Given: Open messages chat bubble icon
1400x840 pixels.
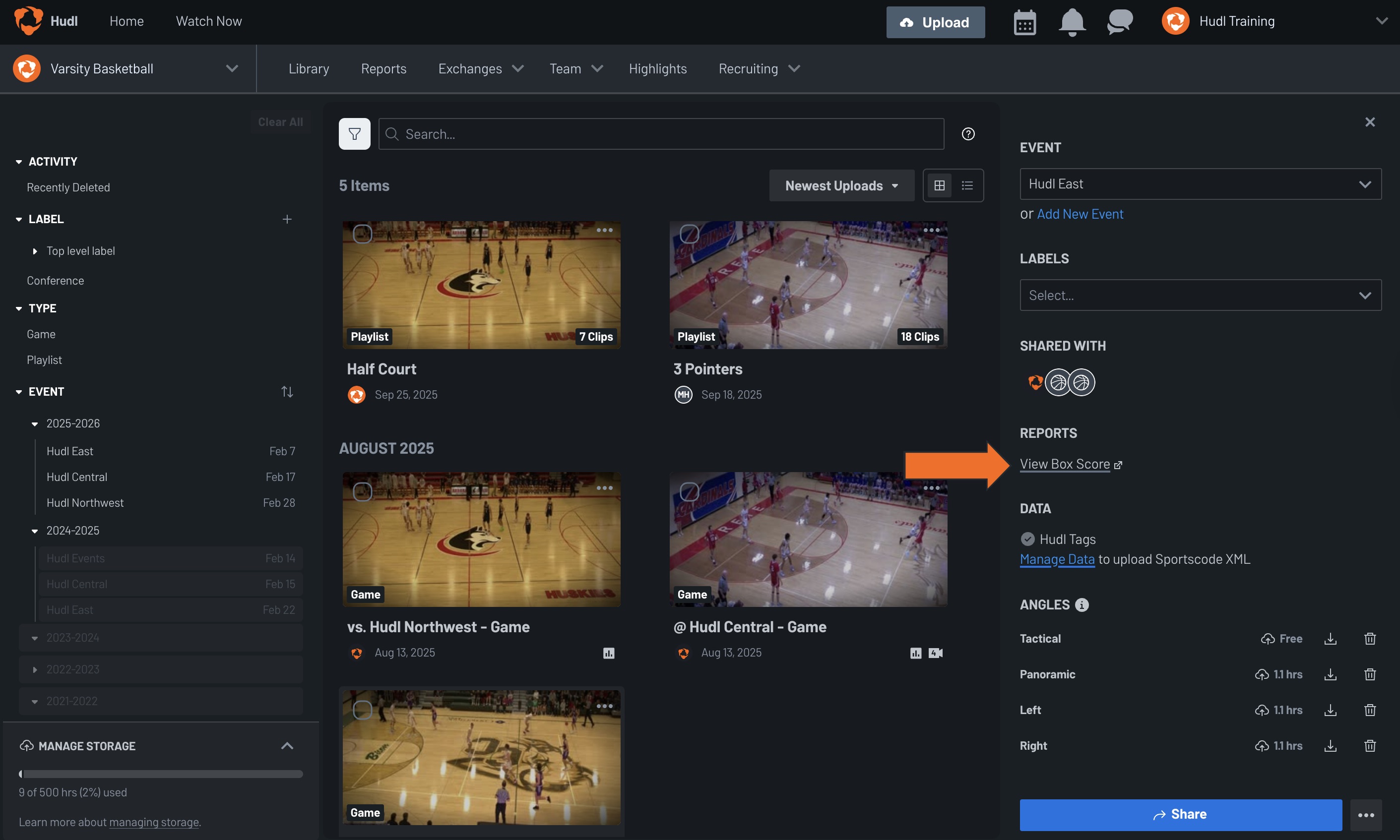Looking at the screenshot, I should click(1120, 22).
